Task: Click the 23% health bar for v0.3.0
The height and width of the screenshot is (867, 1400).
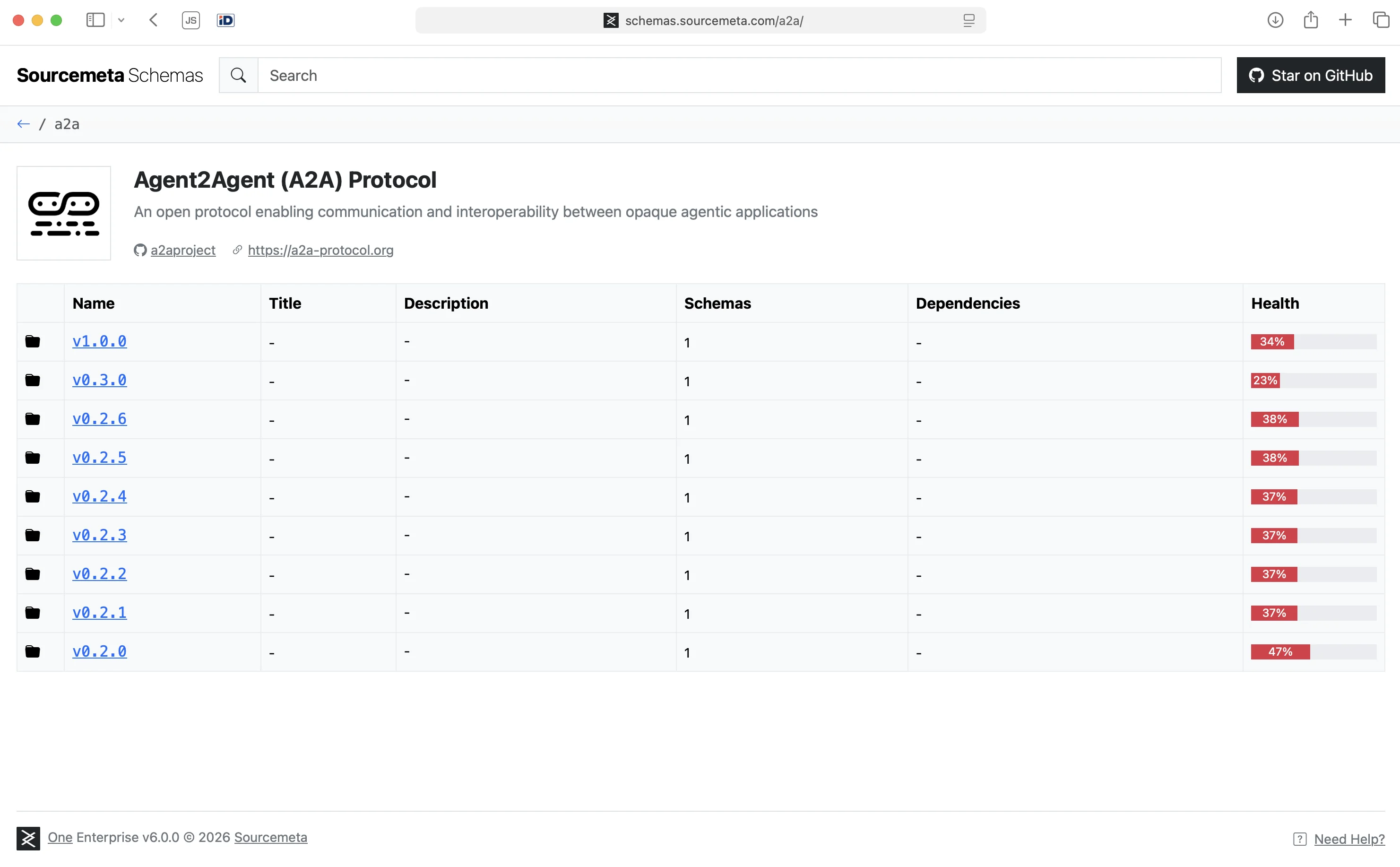Action: click(1314, 380)
